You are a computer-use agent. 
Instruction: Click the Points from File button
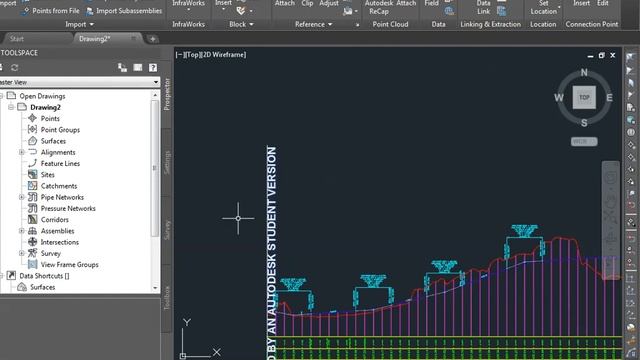coord(51,11)
